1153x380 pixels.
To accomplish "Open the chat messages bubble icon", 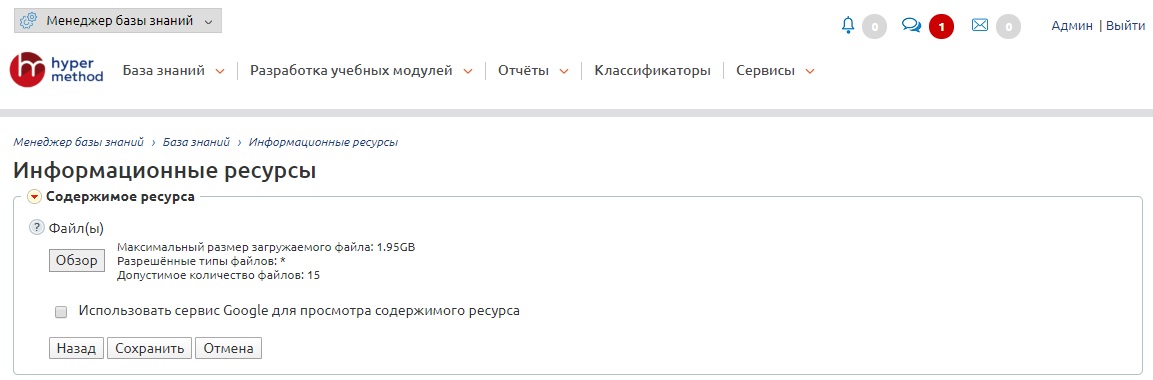I will click(x=911, y=26).
